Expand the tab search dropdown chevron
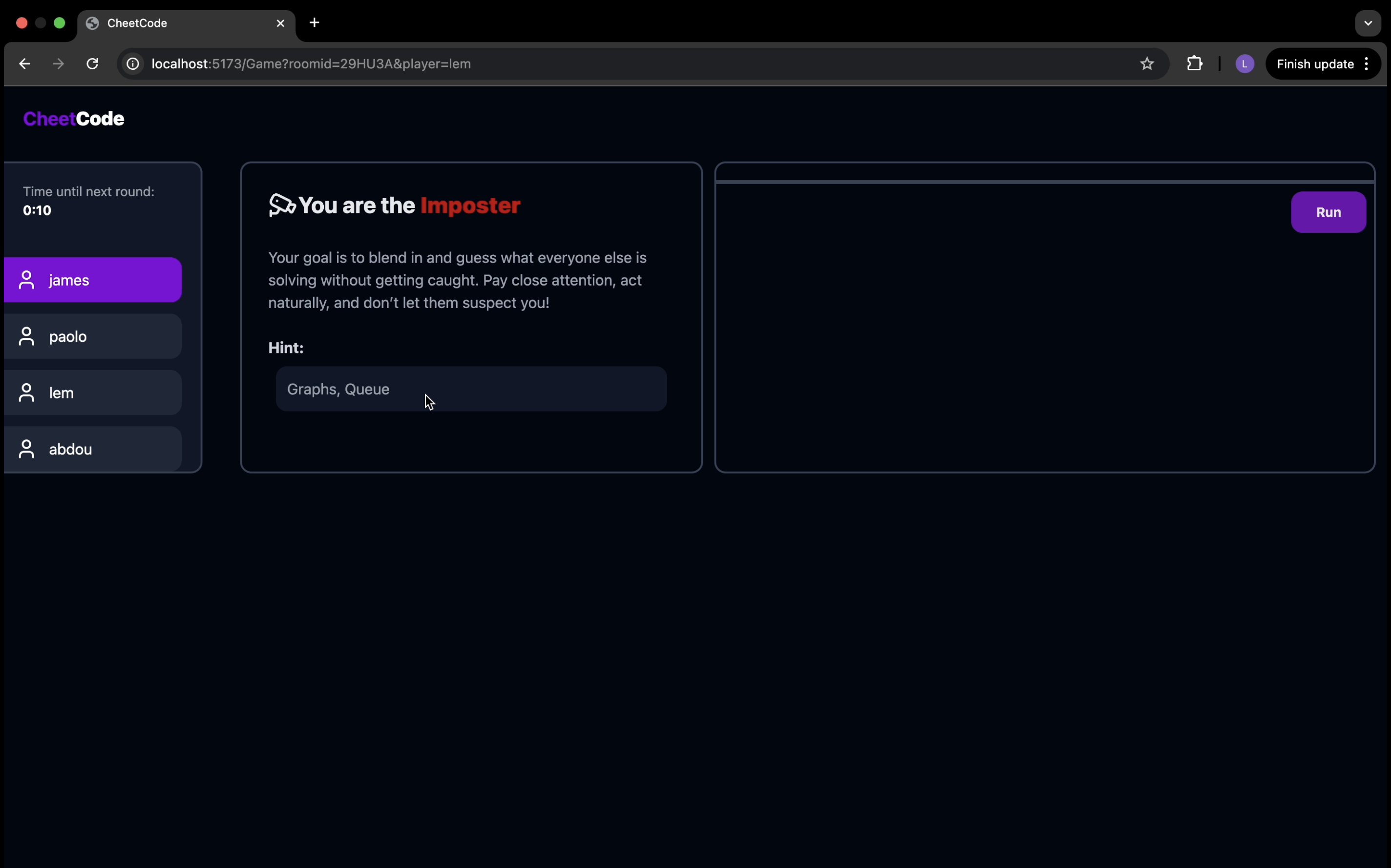 (x=1368, y=23)
